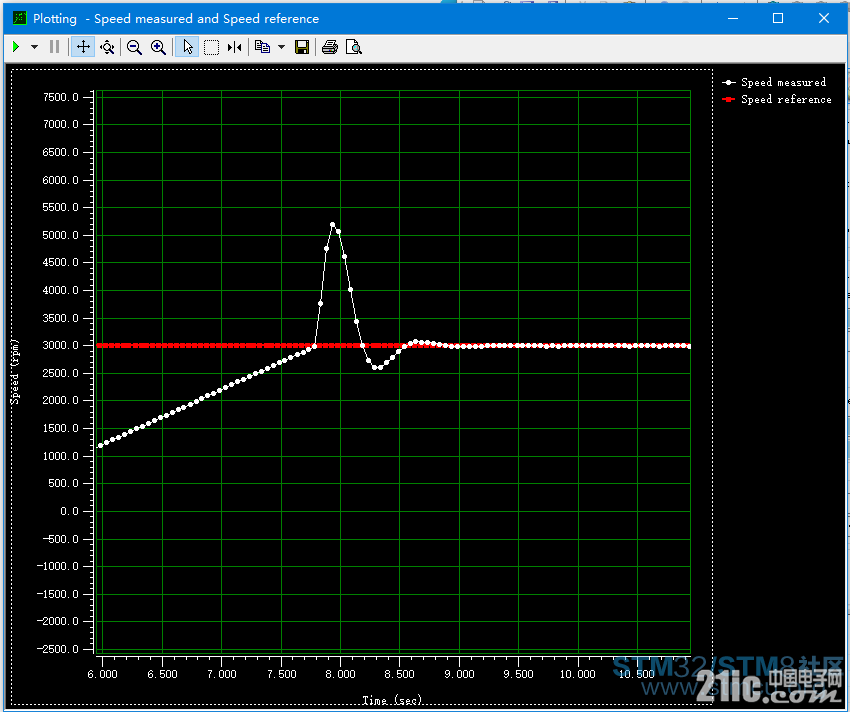Screen dimensions: 850x712
Task: Click the copy to clipboard icon
Action: (x=262, y=47)
